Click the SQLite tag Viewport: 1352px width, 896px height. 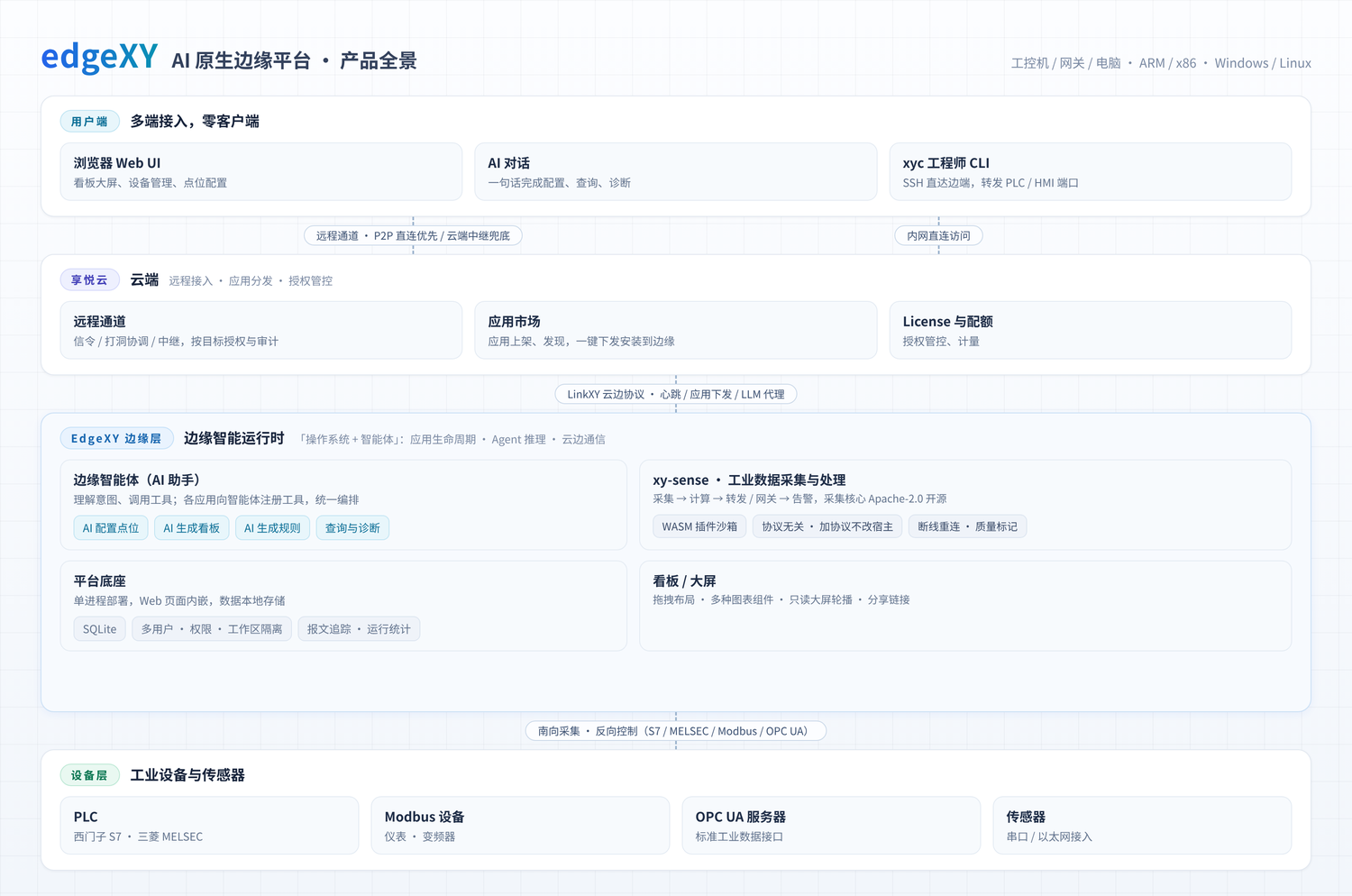point(99,628)
